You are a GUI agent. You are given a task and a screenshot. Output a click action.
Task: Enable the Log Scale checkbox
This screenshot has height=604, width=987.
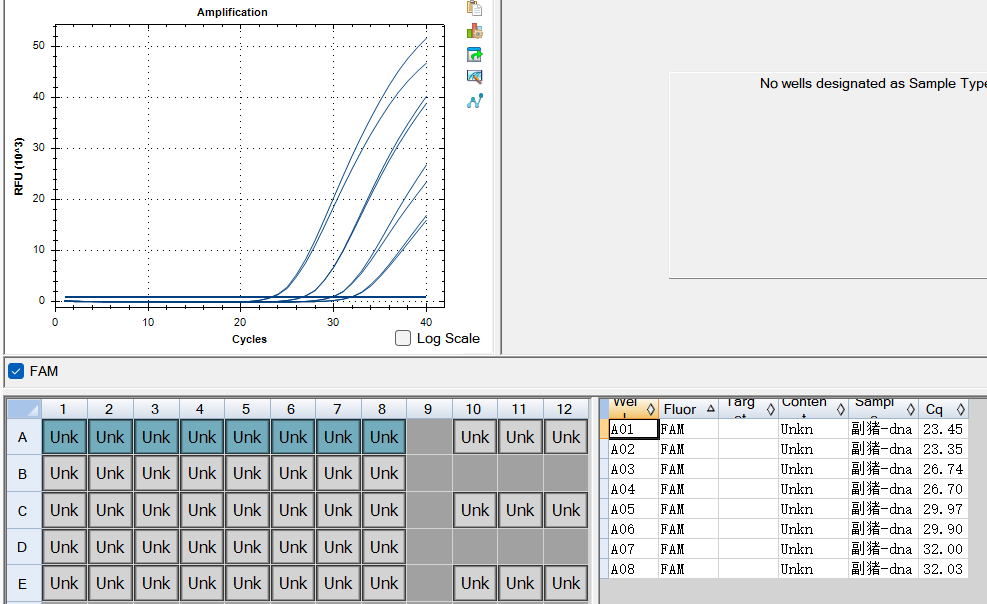coord(403,338)
